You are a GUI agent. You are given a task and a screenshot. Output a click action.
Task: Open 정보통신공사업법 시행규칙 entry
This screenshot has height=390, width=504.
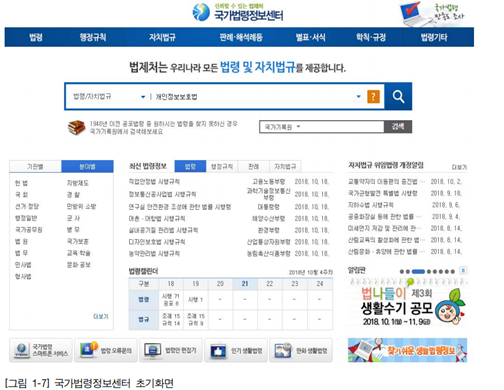pos(162,194)
